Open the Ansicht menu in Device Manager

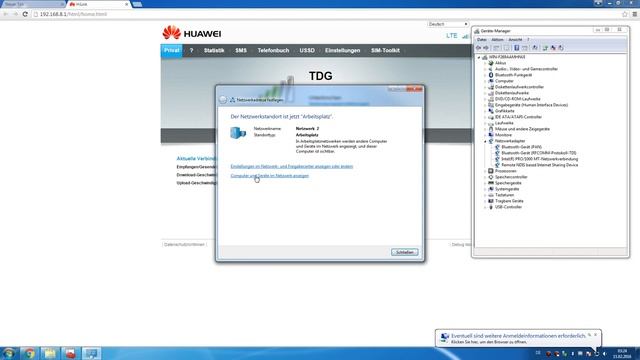515,40
